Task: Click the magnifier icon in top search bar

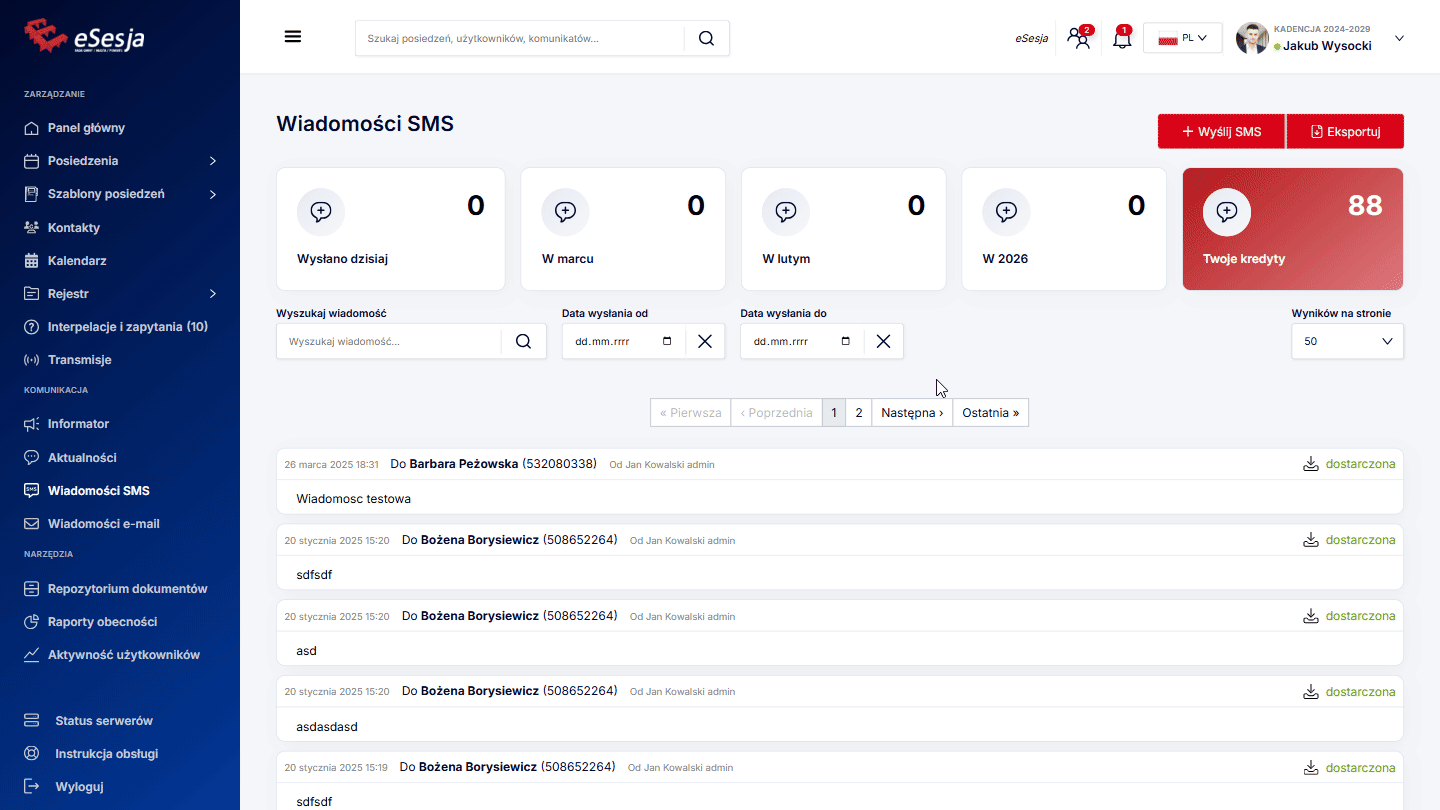Action: coord(706,38)
